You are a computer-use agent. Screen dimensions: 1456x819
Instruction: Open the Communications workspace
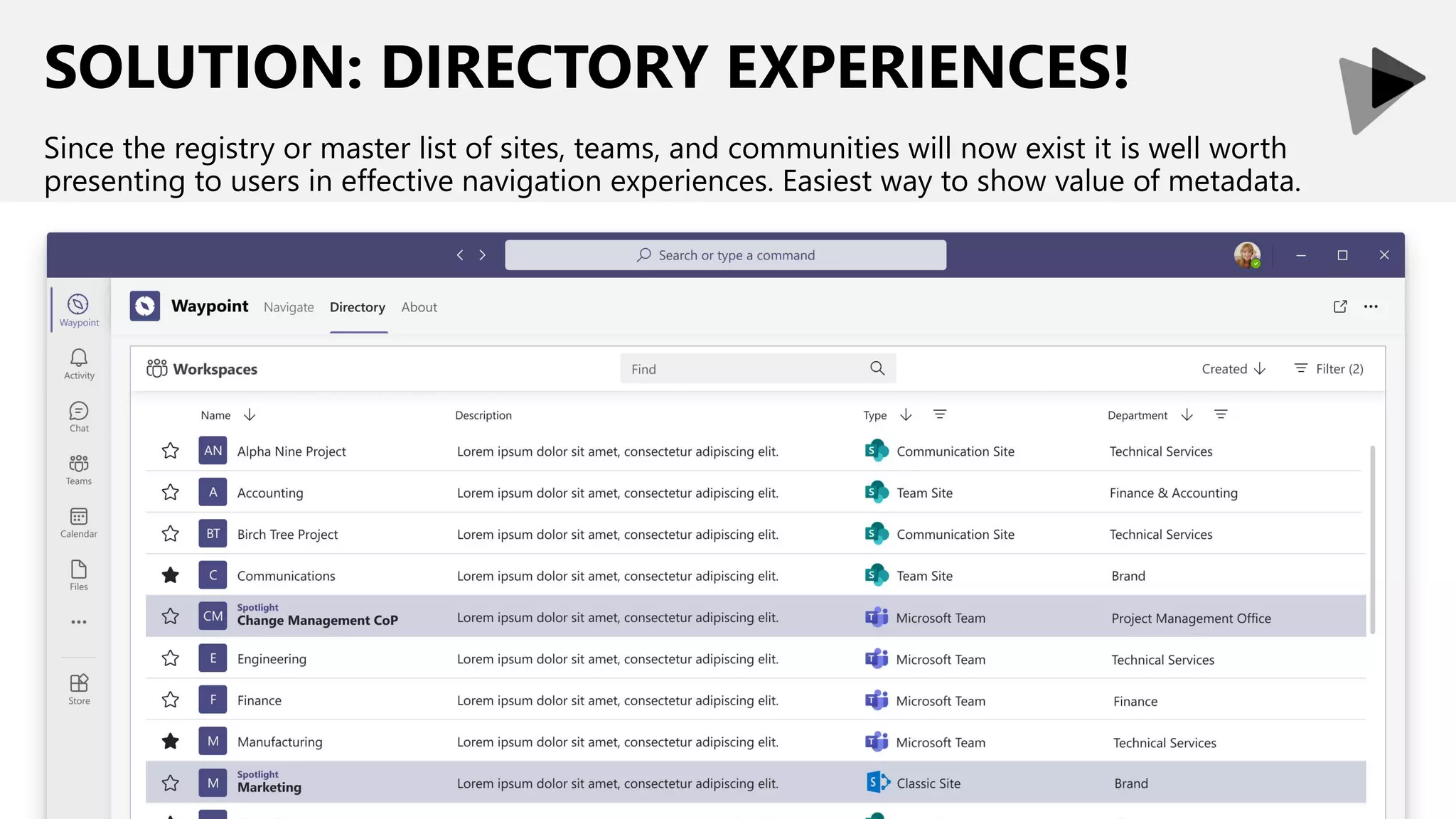tap(286, 575)
